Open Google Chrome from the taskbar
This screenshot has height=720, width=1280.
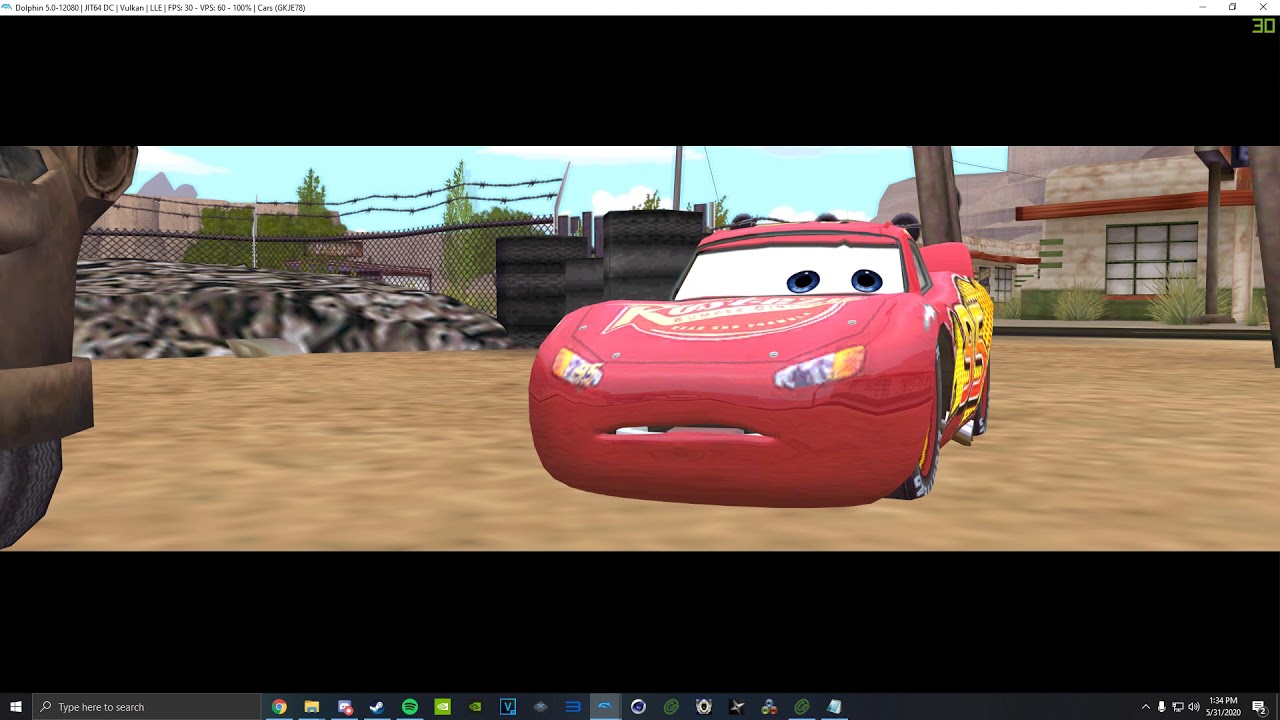[x=279, y=707]
